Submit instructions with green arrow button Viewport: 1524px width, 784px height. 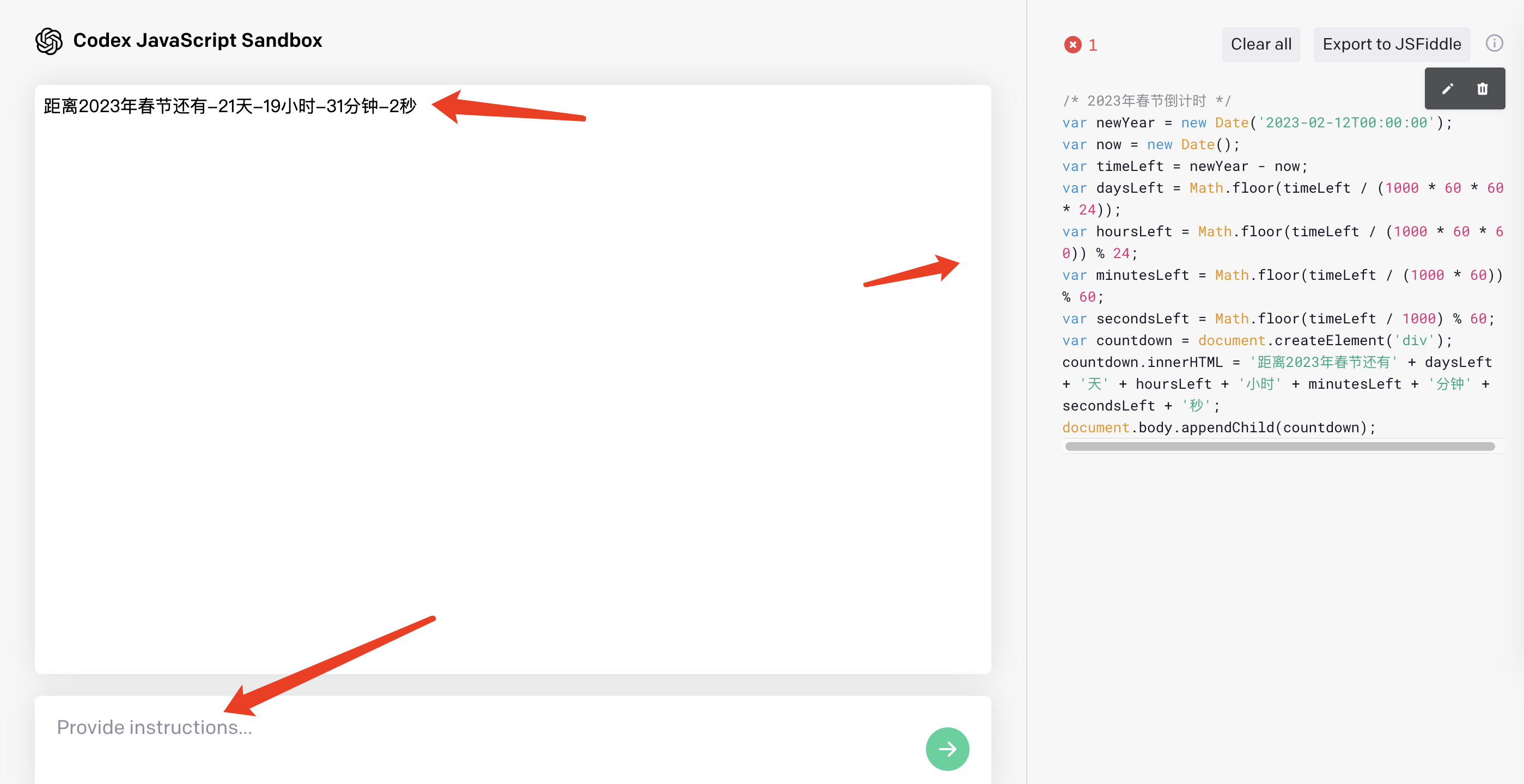[x=947, y=749]
